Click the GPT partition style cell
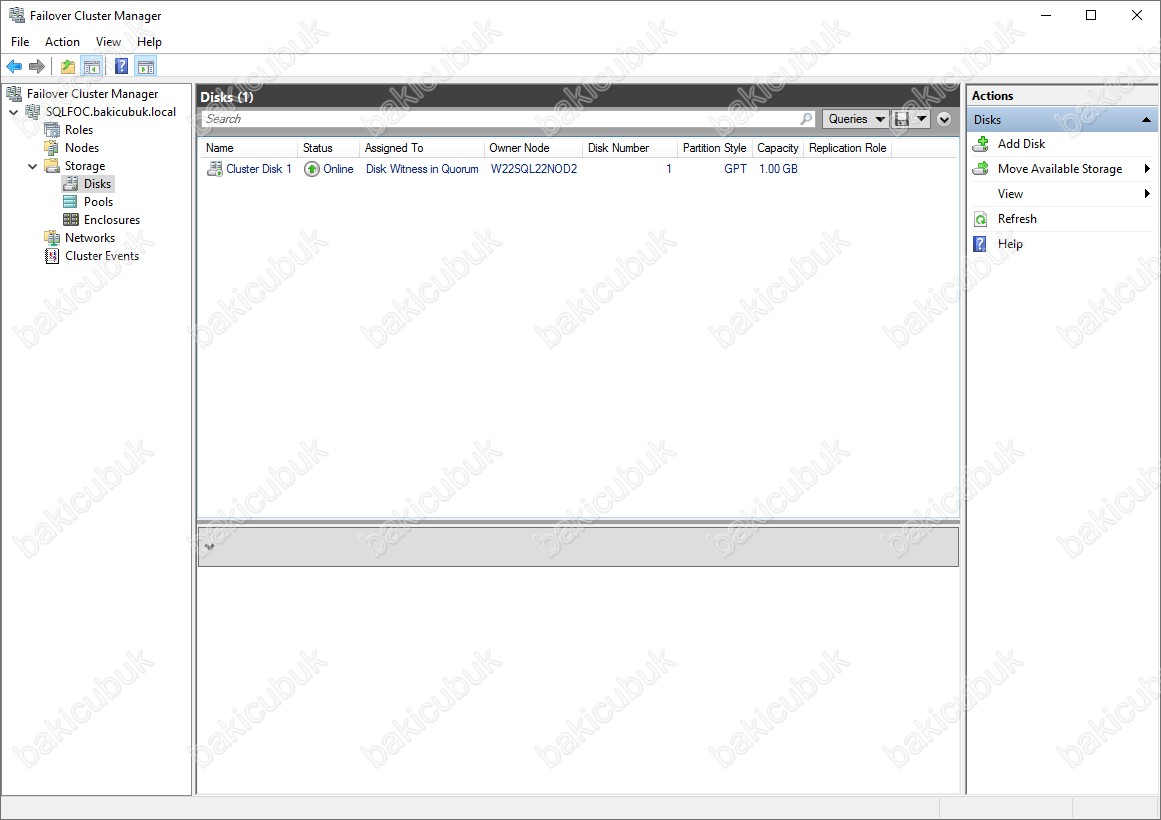This screenshot has height=820, width=1161. coord(735,169)
